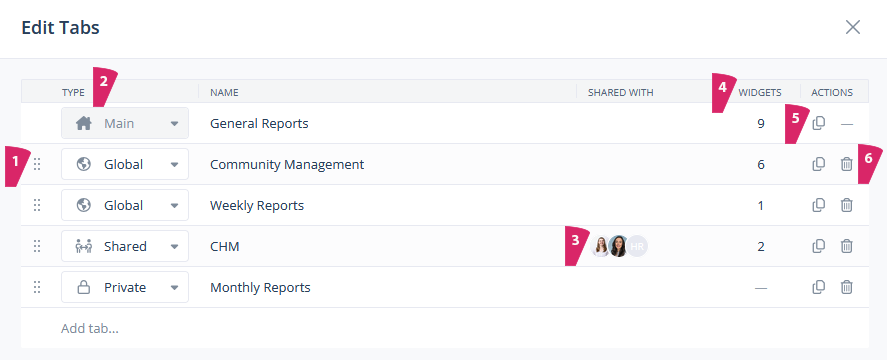Click the HR avatar in CHM row
Image resolution: width=887 pixels, height=360 pixels.
pyautogui.click(x=638, y=246)
